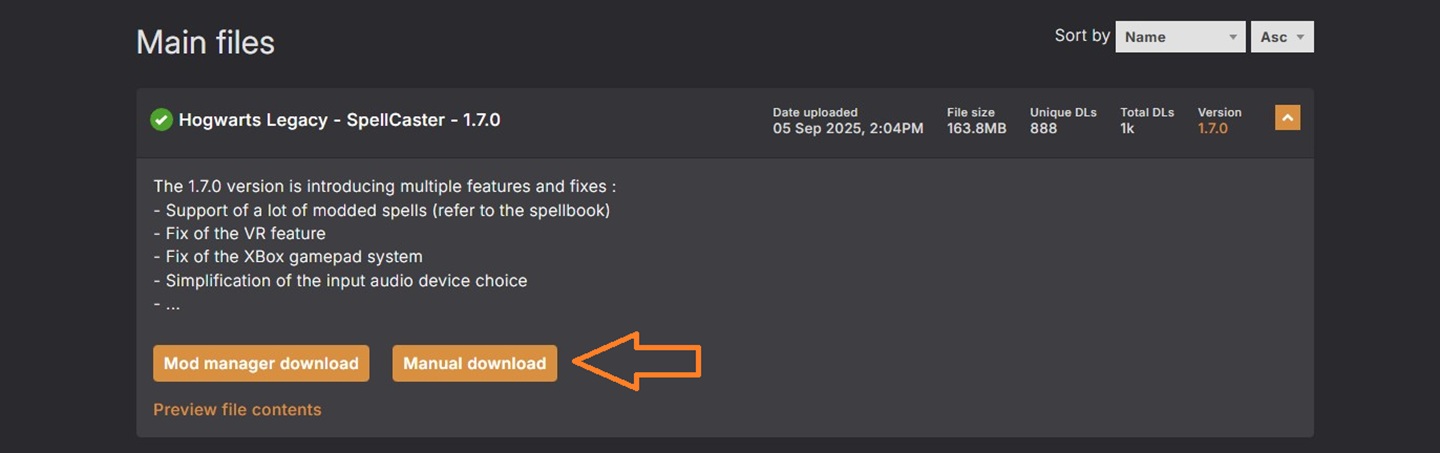Click the Total DLs count 1k

click(1127, 128)
